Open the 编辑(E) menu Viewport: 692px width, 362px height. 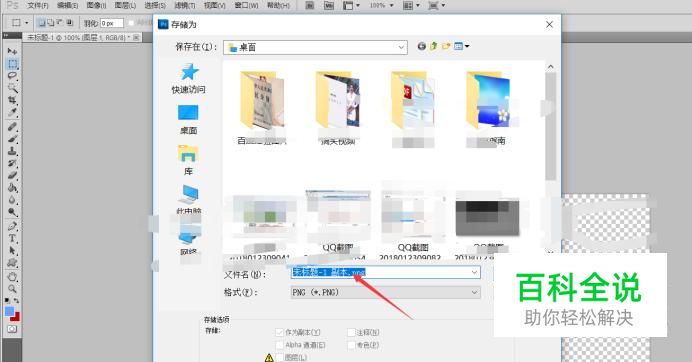coord(67,6)
